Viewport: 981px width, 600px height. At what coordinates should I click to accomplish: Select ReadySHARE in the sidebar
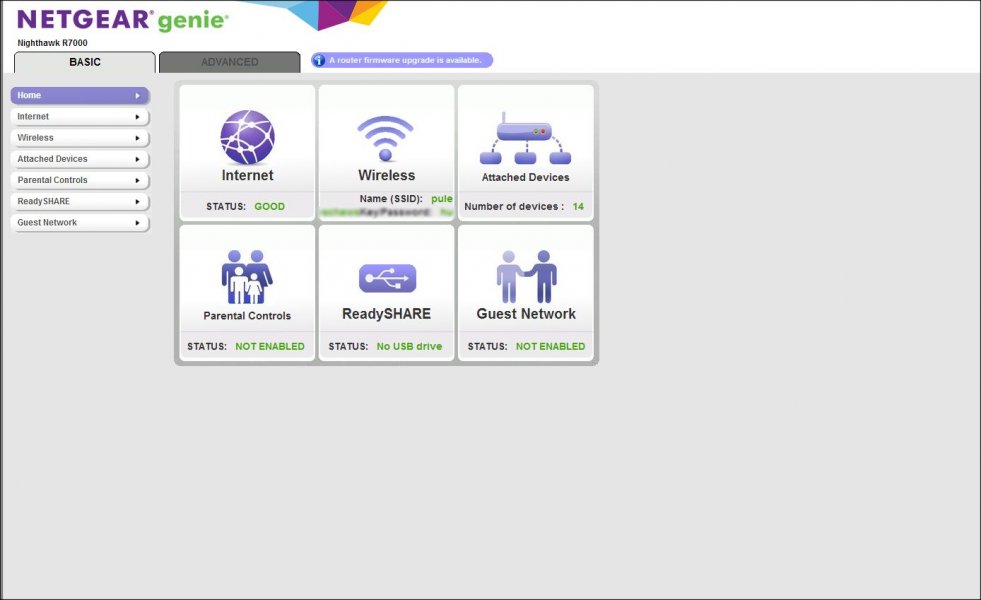[x=43, y=201]
